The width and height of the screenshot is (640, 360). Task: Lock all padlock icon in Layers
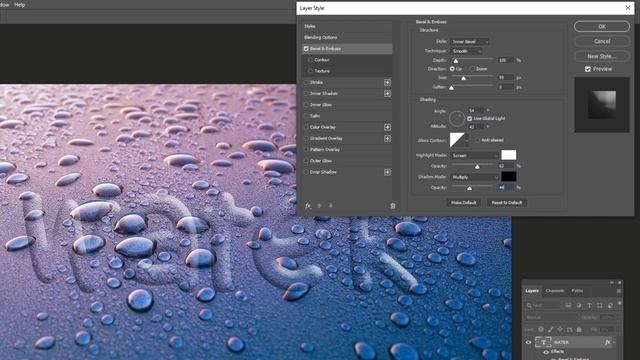point(579,329)
